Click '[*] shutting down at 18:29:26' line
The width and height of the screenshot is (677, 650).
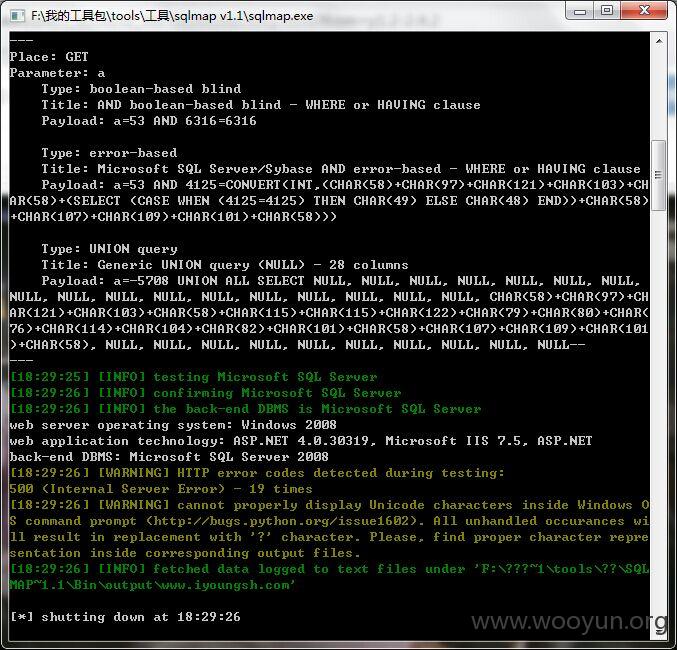pyautogui.click(x=125, y=616)
